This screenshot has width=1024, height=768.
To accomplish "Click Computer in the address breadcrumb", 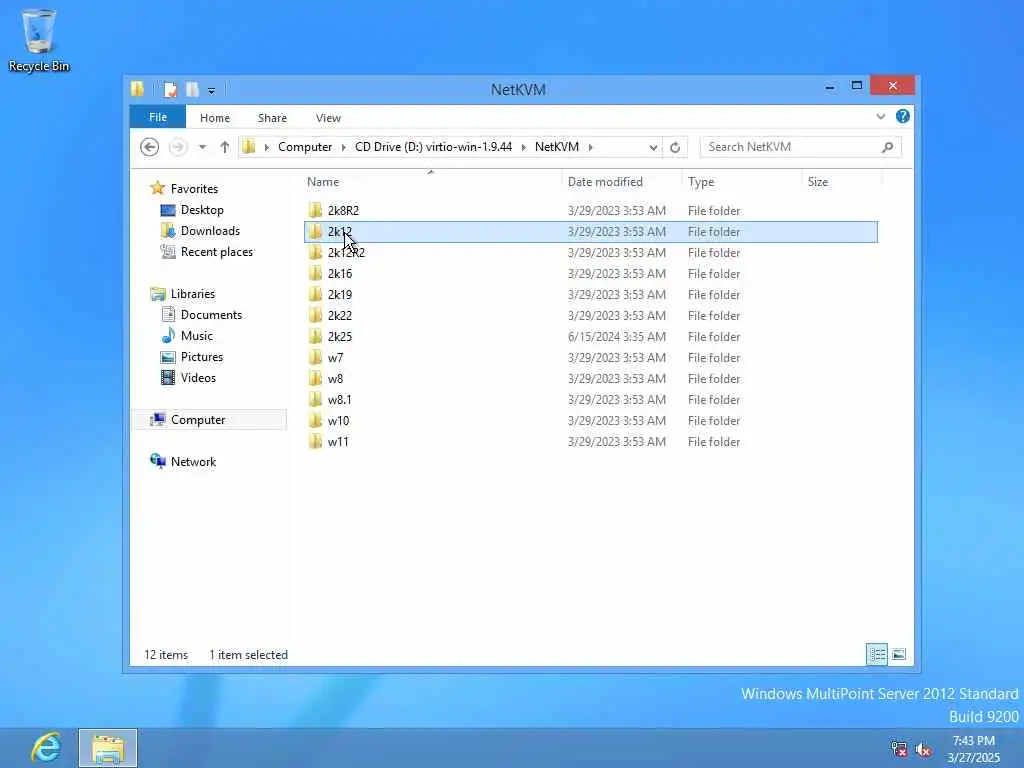I will (305, 147).
